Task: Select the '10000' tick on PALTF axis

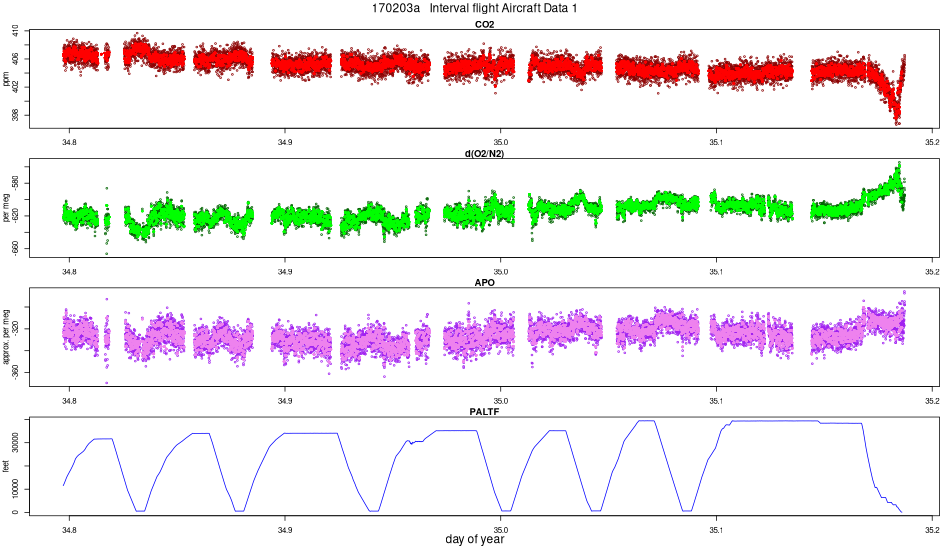Action: (x=15, y=489)
